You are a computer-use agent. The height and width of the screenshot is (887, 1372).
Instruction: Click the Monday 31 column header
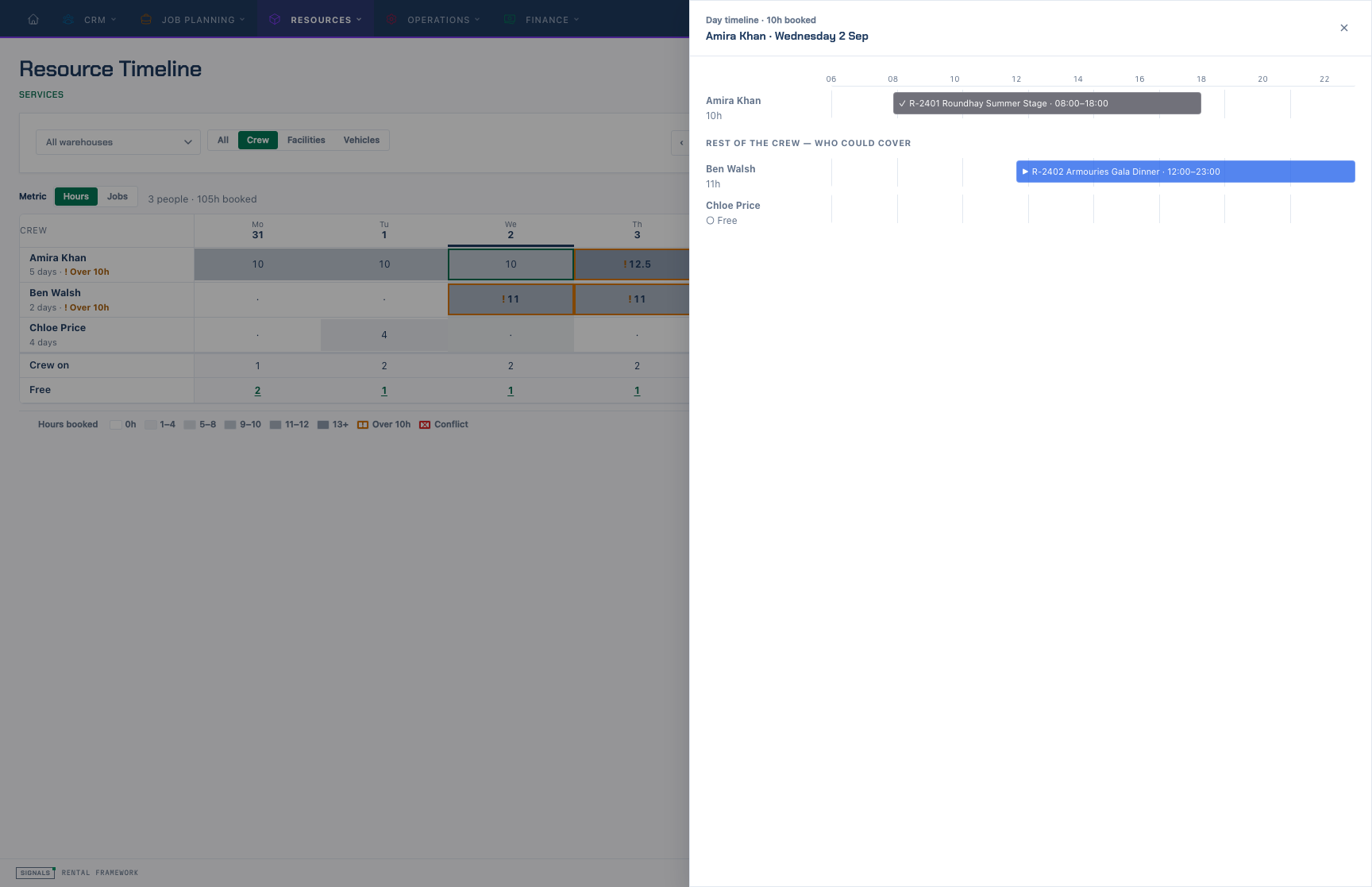[257, 230]
